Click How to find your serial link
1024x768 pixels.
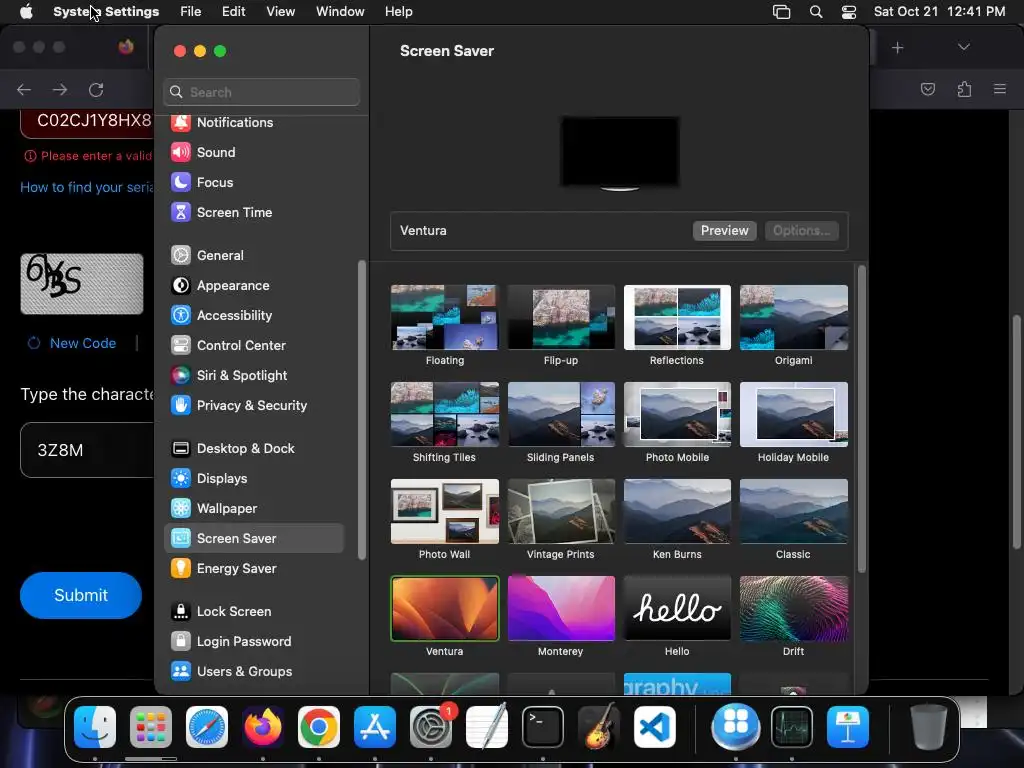tap(87, 187)
